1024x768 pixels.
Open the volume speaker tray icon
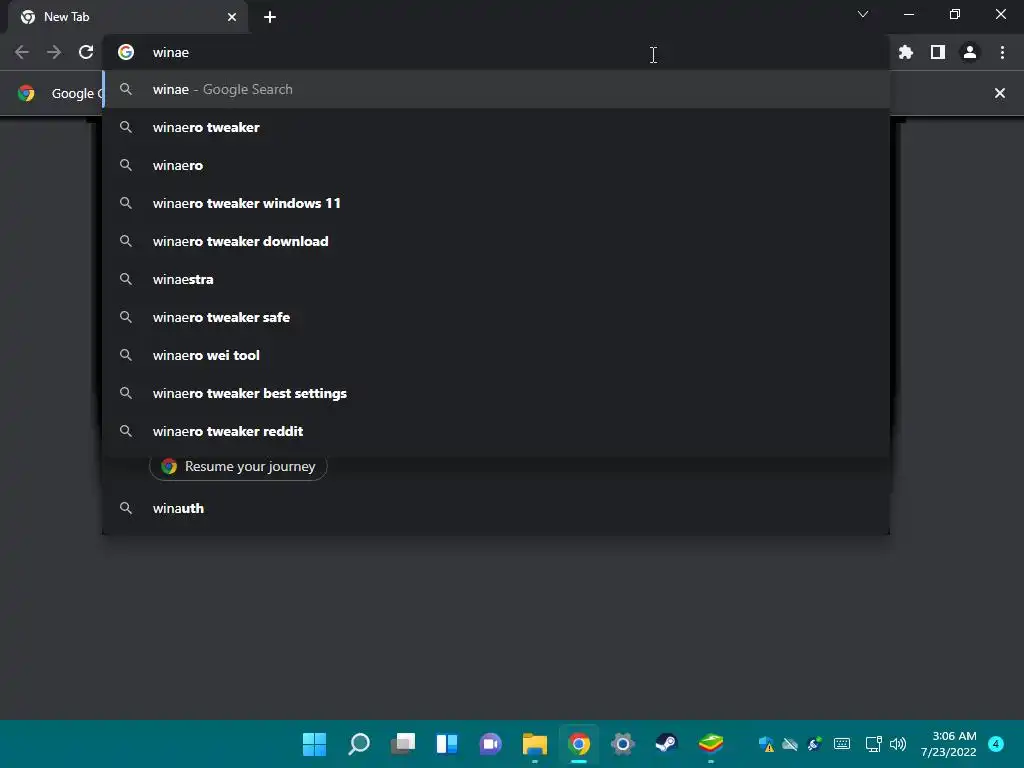click(899, 744)
